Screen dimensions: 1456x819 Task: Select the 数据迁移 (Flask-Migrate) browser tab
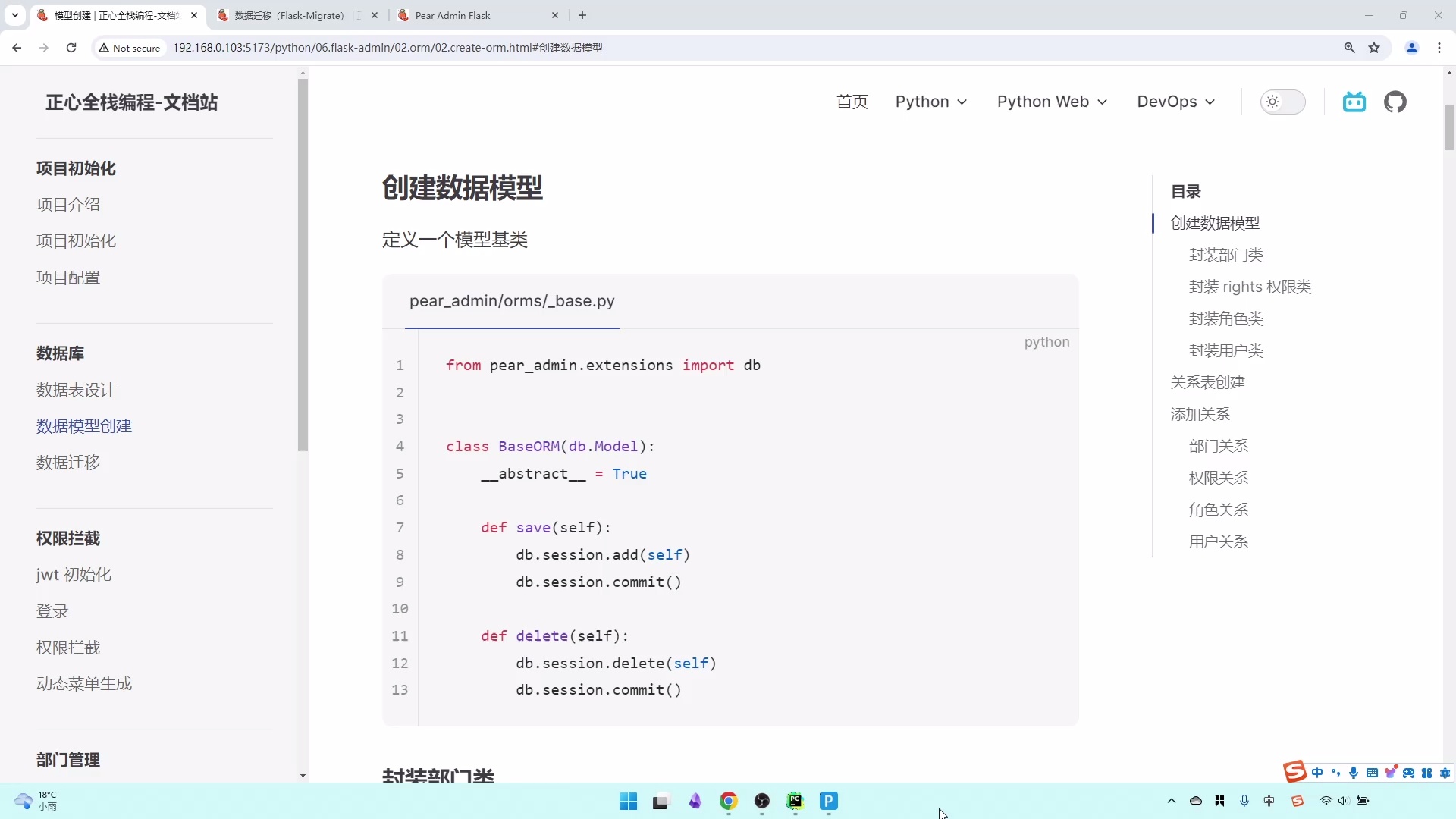click(288, 15)
